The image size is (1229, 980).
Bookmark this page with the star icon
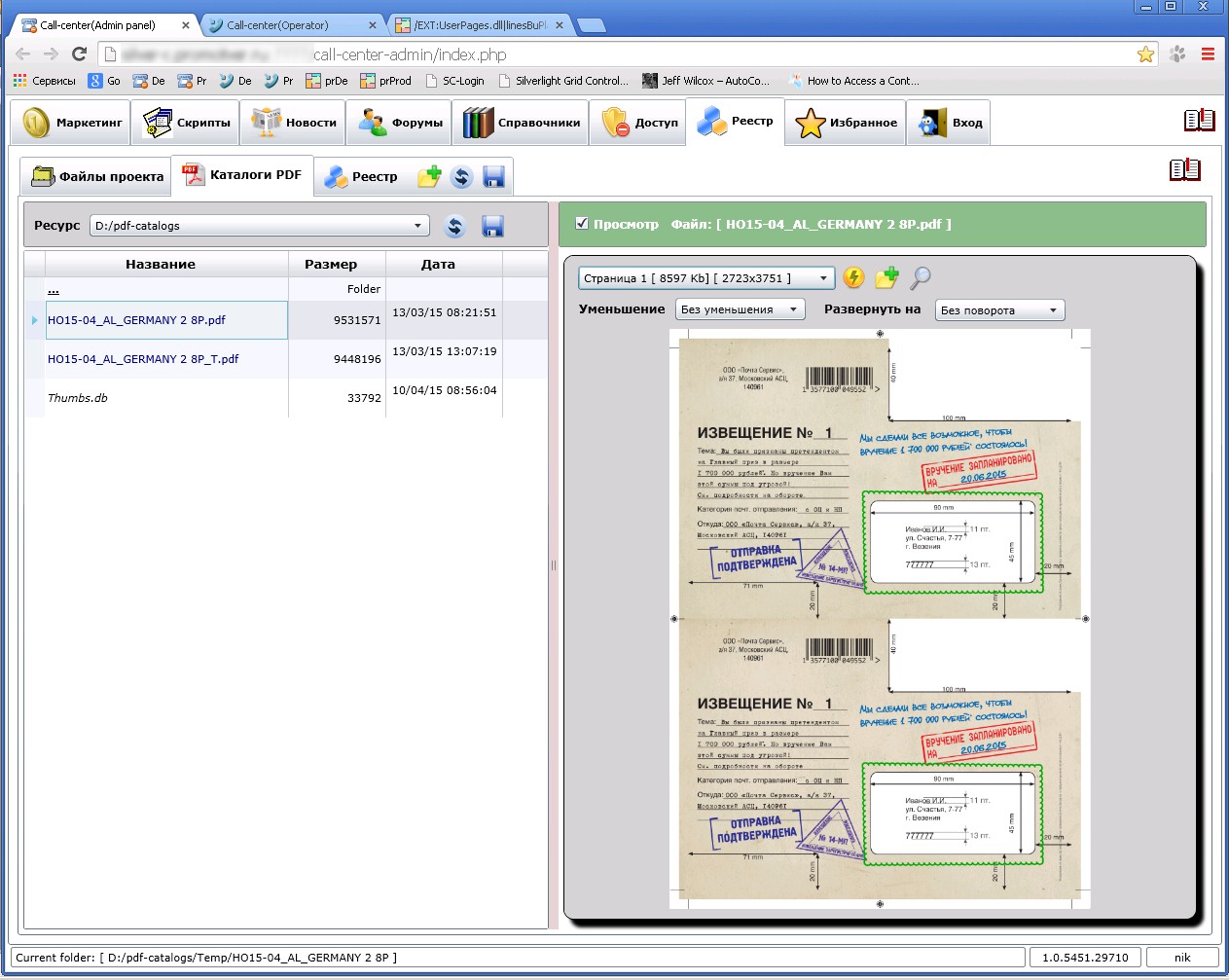[x=1145, y=54]
